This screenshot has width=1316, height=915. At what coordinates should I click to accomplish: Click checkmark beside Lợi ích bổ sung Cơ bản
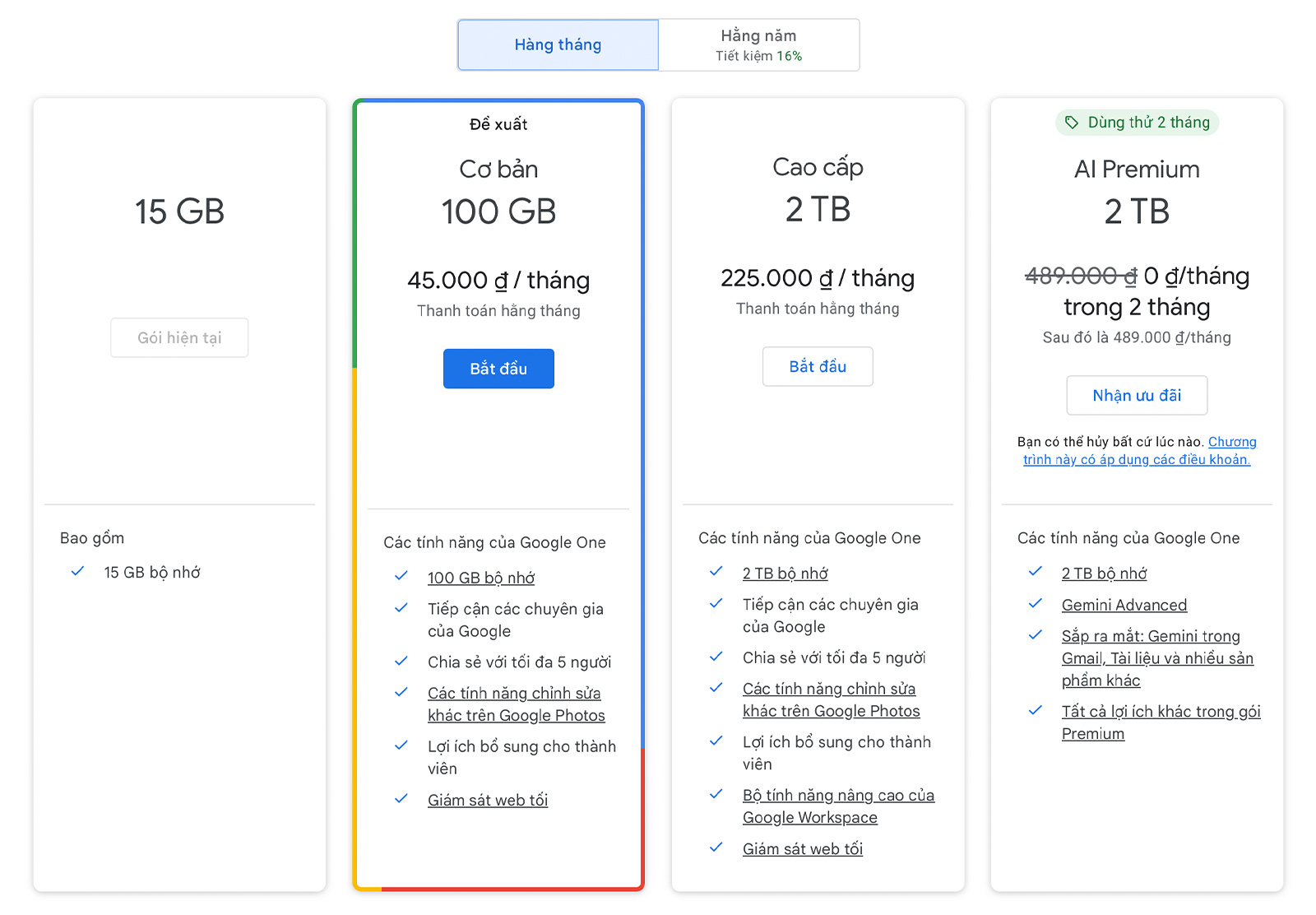click(x=401, y=745)
